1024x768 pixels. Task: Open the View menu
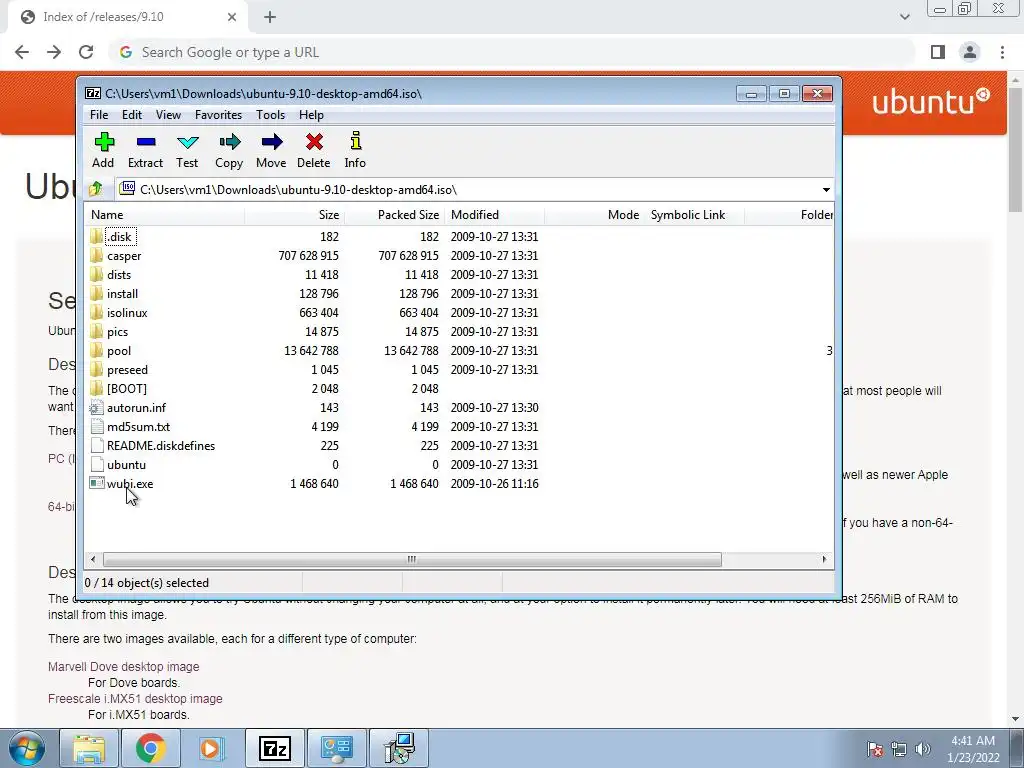[x=168, y=115]
